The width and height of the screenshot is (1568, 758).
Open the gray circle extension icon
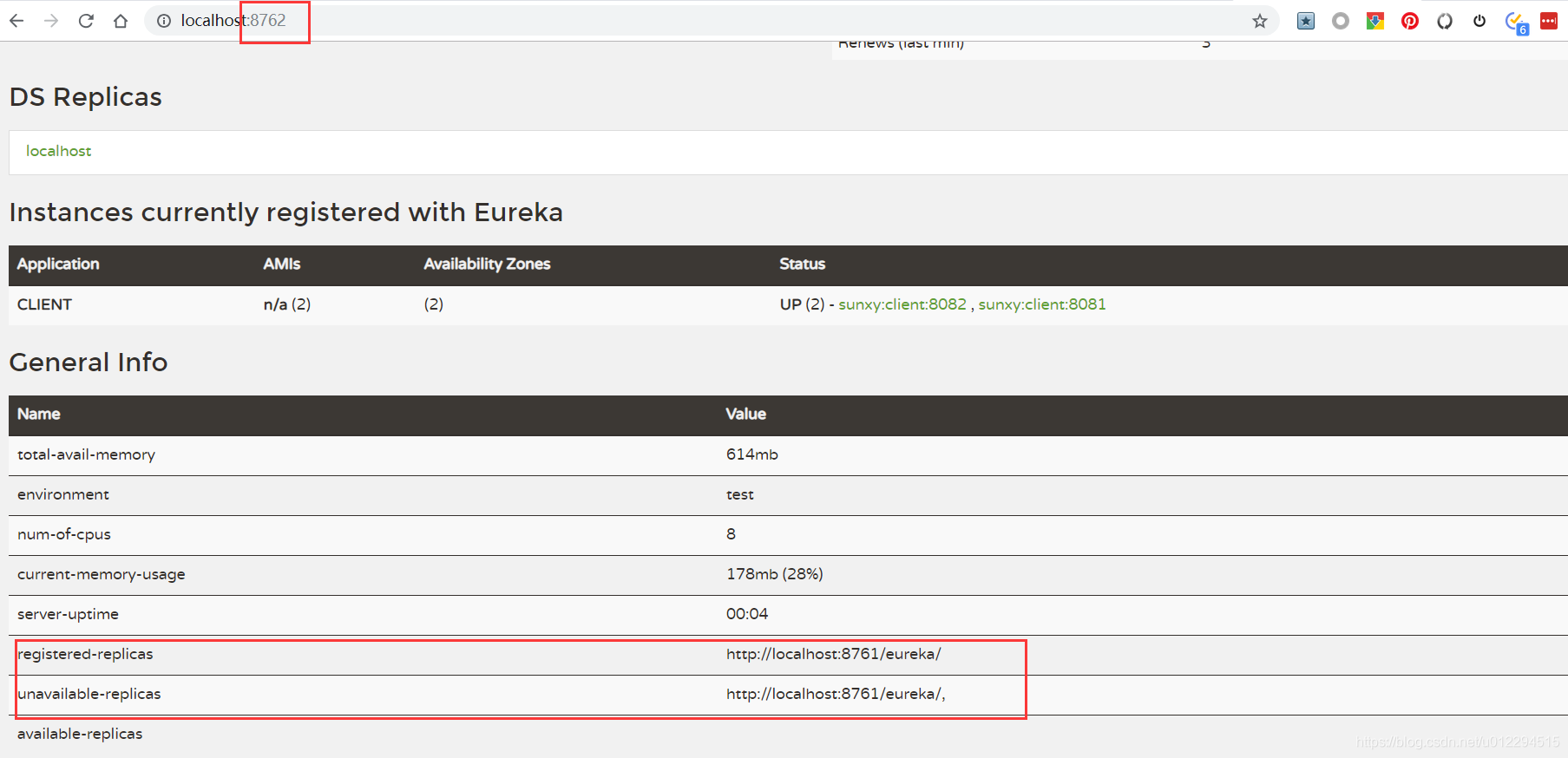(1341, 21)
